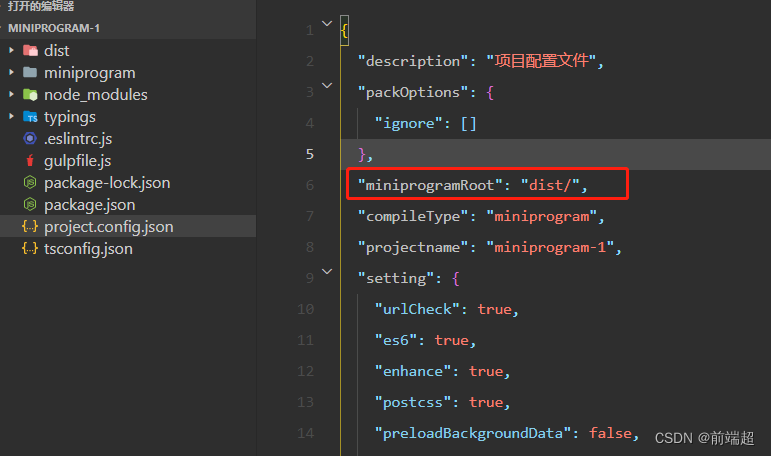Open gulpfile.js in the editor

77,161
